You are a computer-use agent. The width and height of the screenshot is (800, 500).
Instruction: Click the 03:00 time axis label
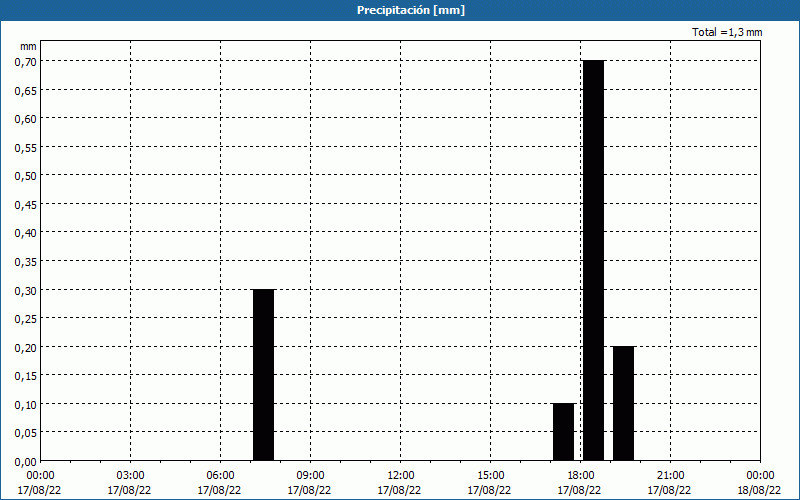click(130, 476)
